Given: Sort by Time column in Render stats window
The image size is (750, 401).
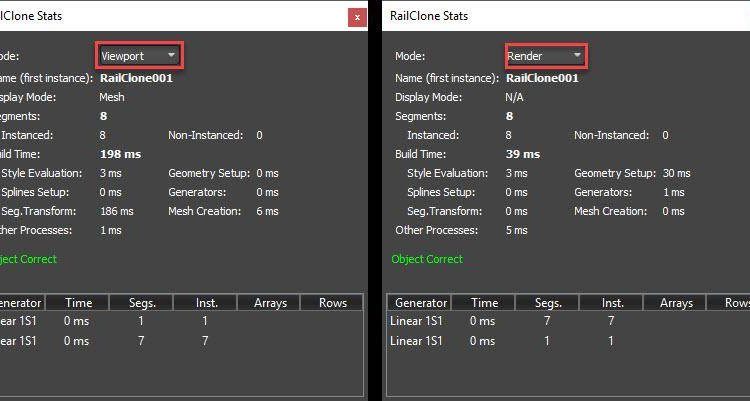Looking at the screenshot, I should (484, 303).
